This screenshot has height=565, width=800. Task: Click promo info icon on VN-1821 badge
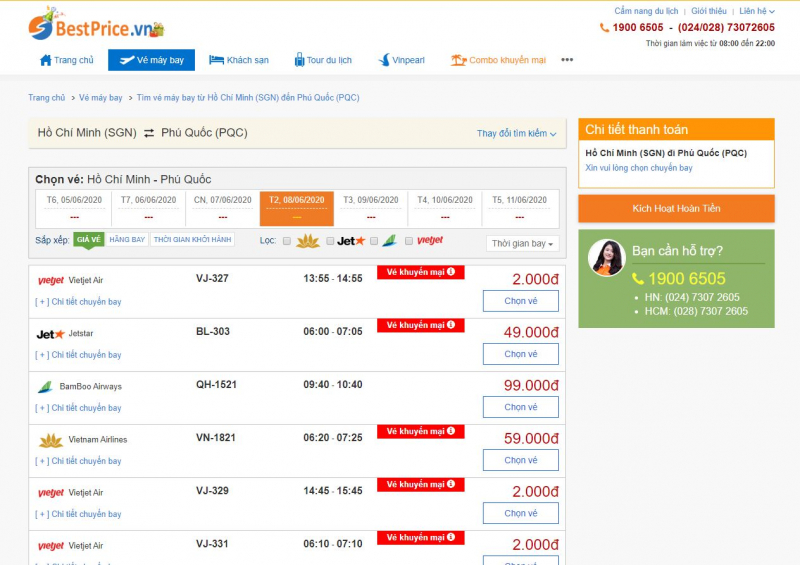[x=451, y=431]
